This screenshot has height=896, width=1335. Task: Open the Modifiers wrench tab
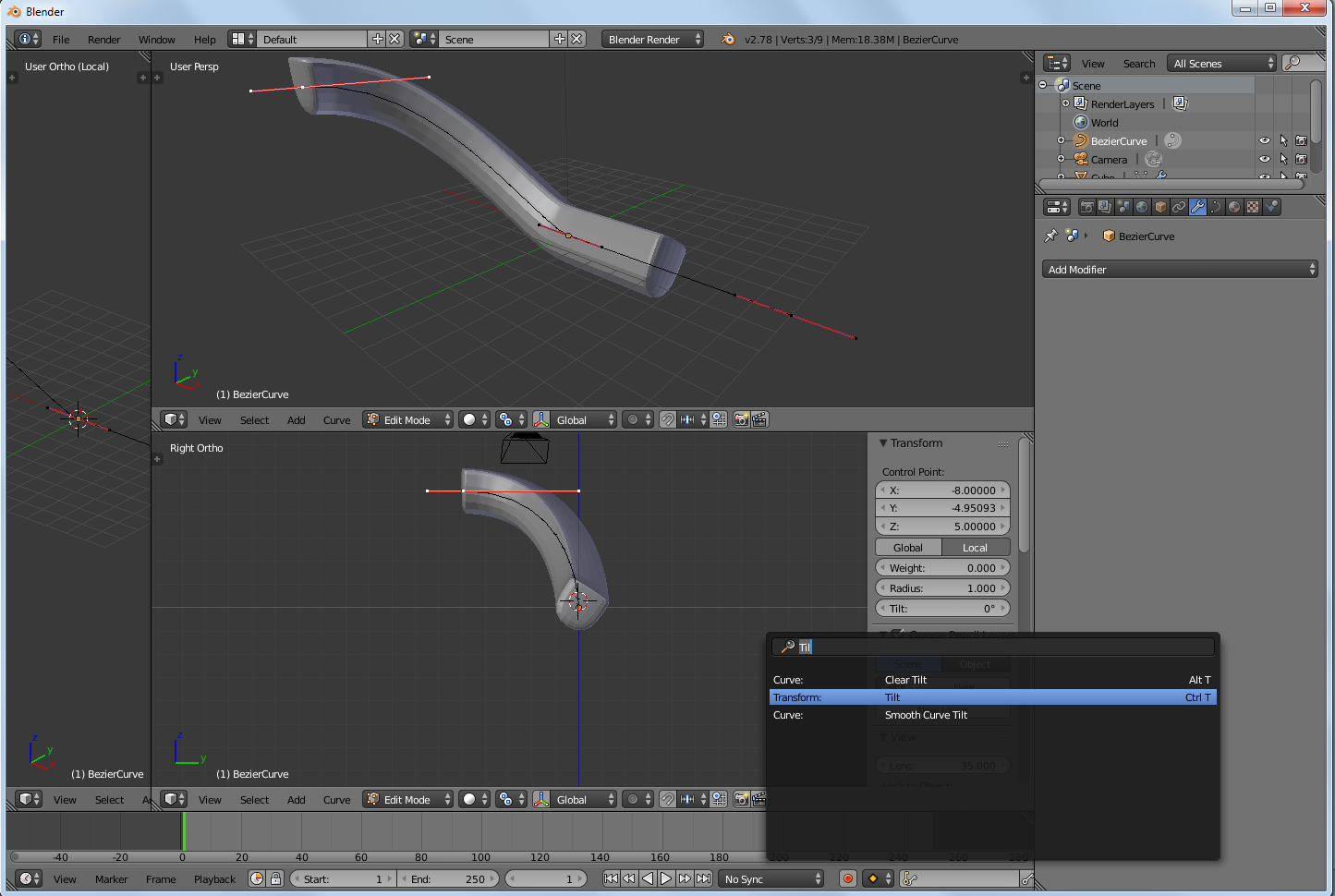1197,207
